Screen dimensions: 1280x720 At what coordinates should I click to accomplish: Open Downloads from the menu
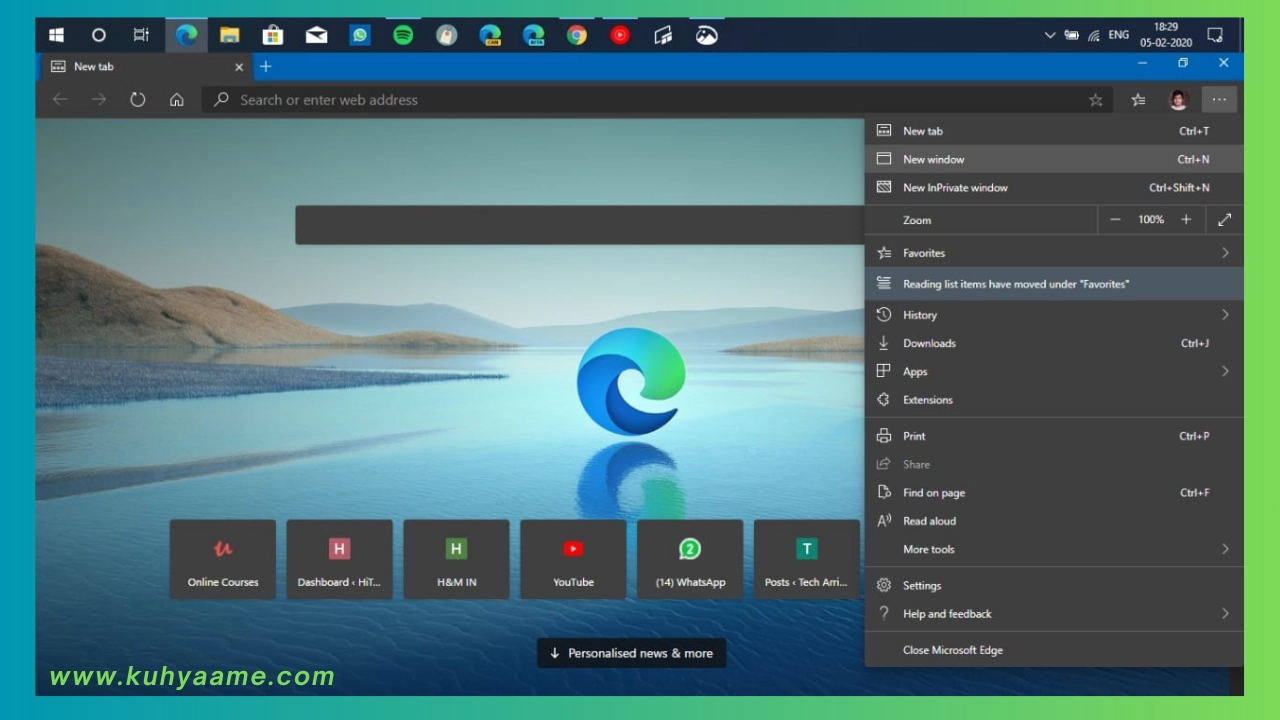(x=1054, y=343)
